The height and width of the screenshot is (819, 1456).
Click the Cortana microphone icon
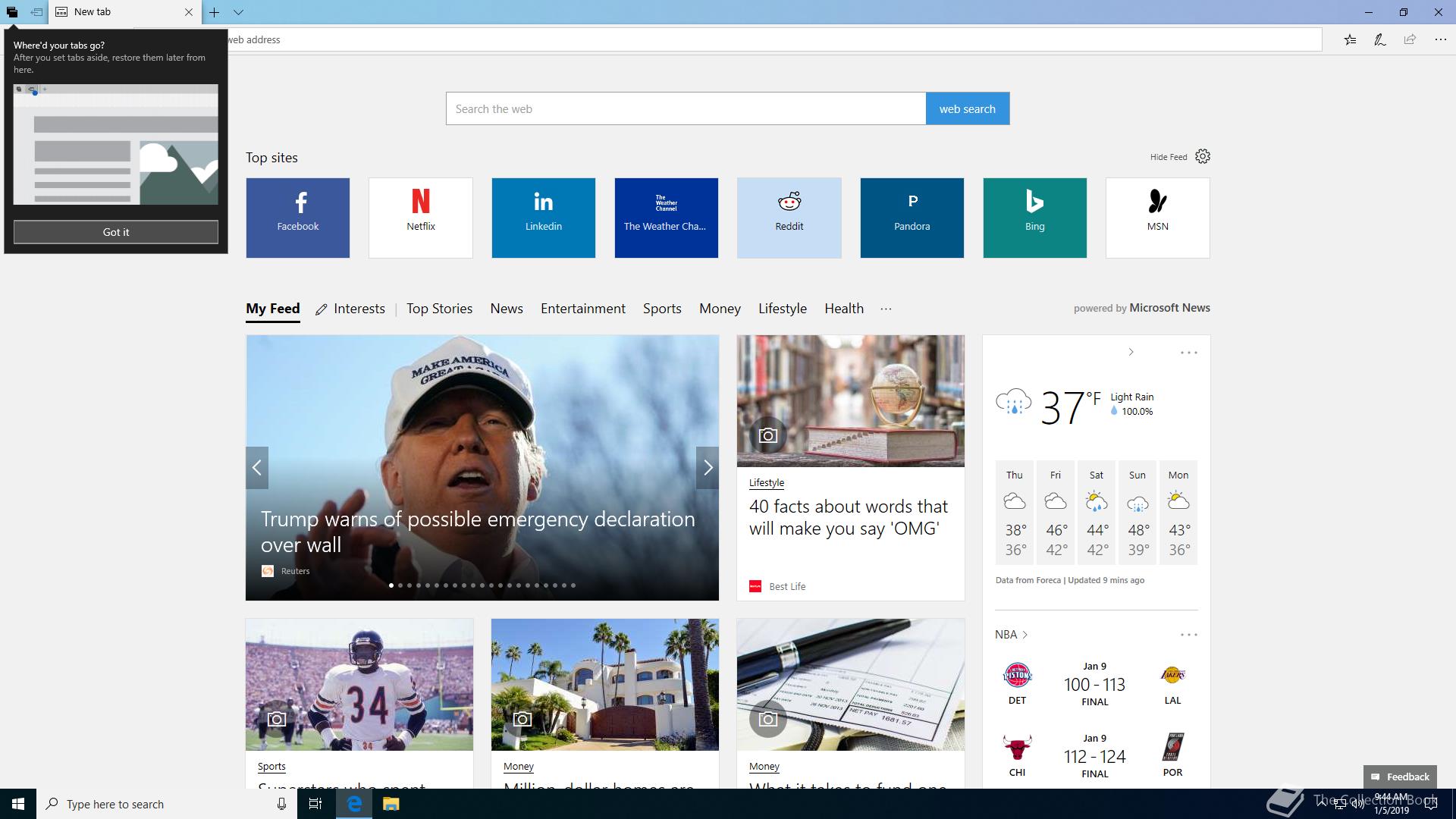281,804
